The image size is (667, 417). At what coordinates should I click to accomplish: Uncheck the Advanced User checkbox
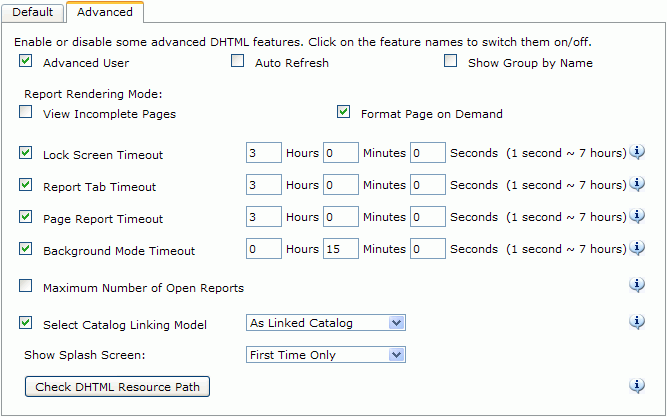click(x=26, y=60)
